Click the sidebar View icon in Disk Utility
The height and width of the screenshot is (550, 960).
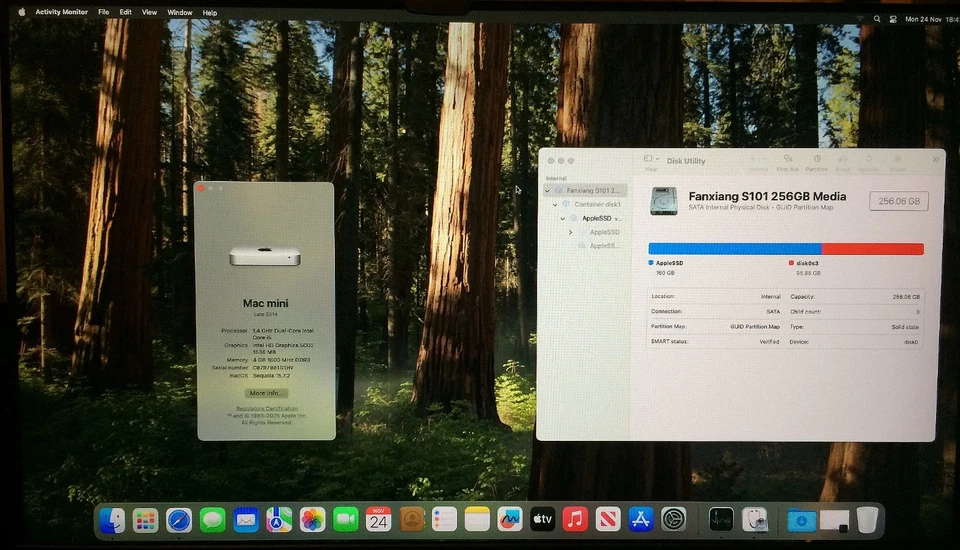click(648, 159)
